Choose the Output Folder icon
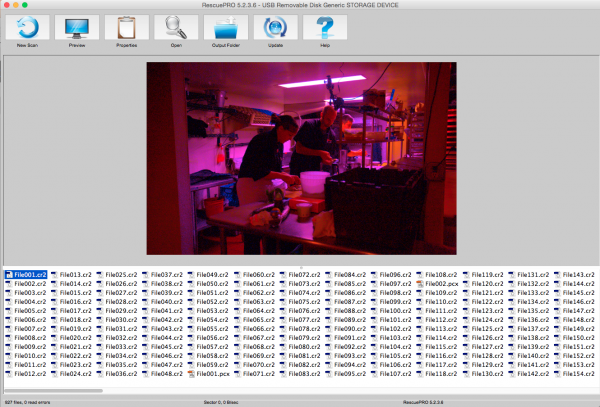 click(225, 29)
